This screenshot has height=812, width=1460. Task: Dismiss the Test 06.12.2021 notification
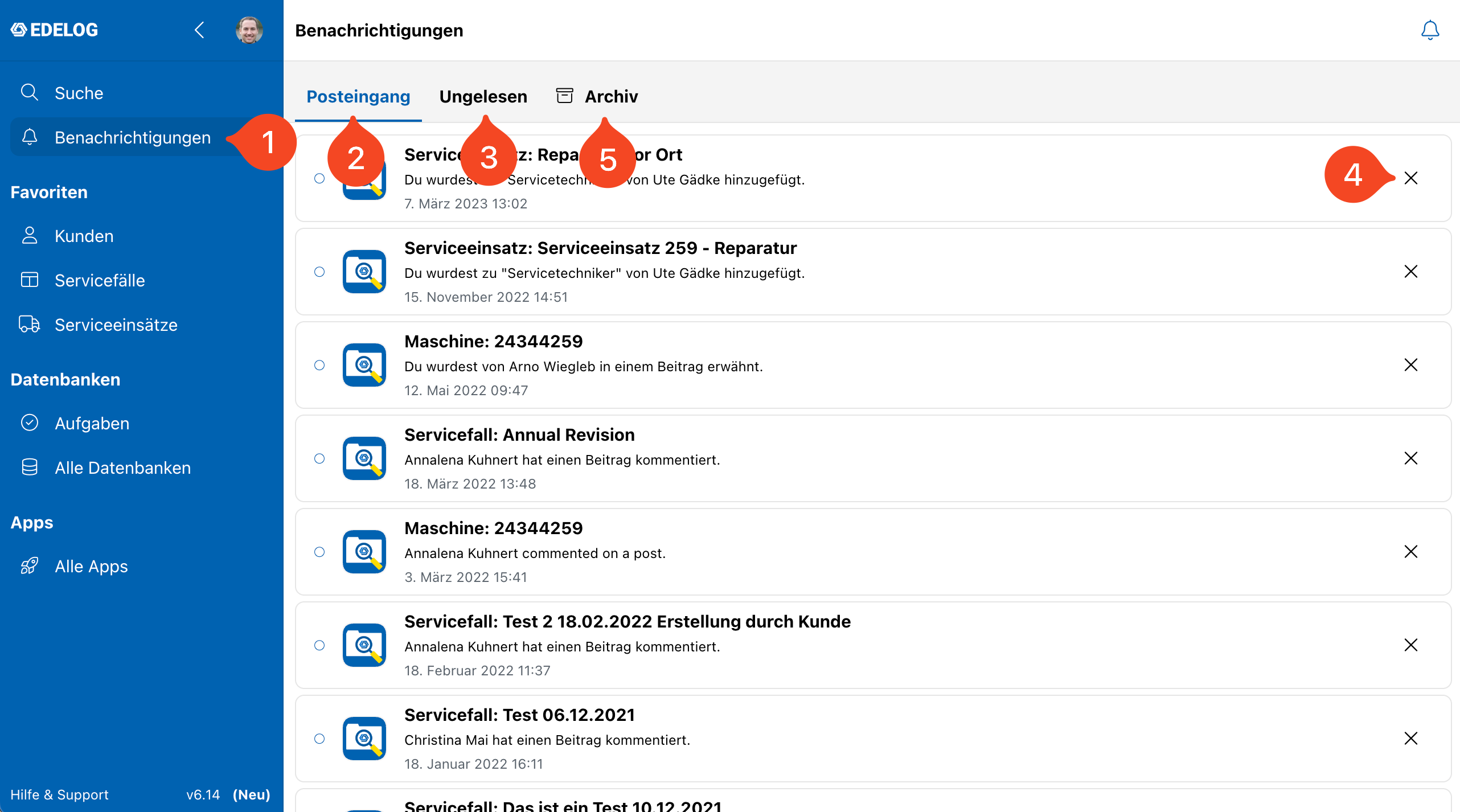1411,739
